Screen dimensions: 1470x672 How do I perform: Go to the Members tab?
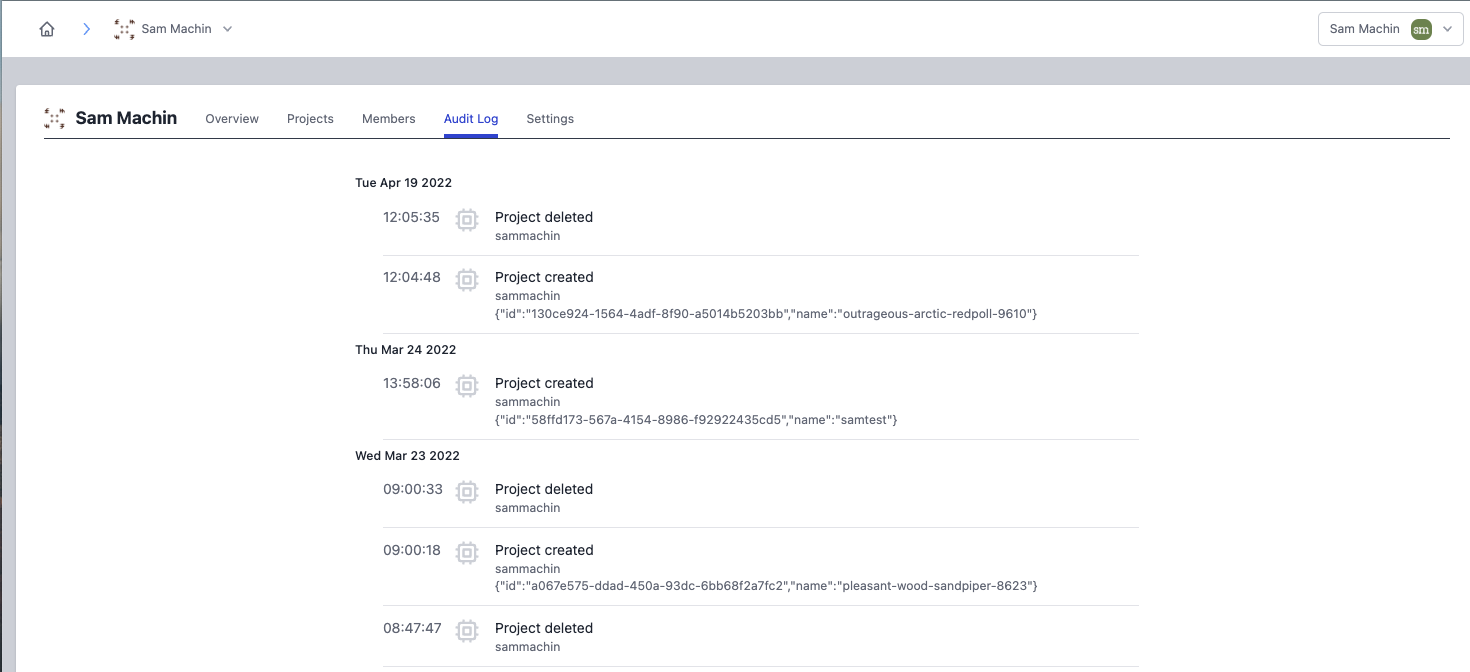(x=388, y=119)
